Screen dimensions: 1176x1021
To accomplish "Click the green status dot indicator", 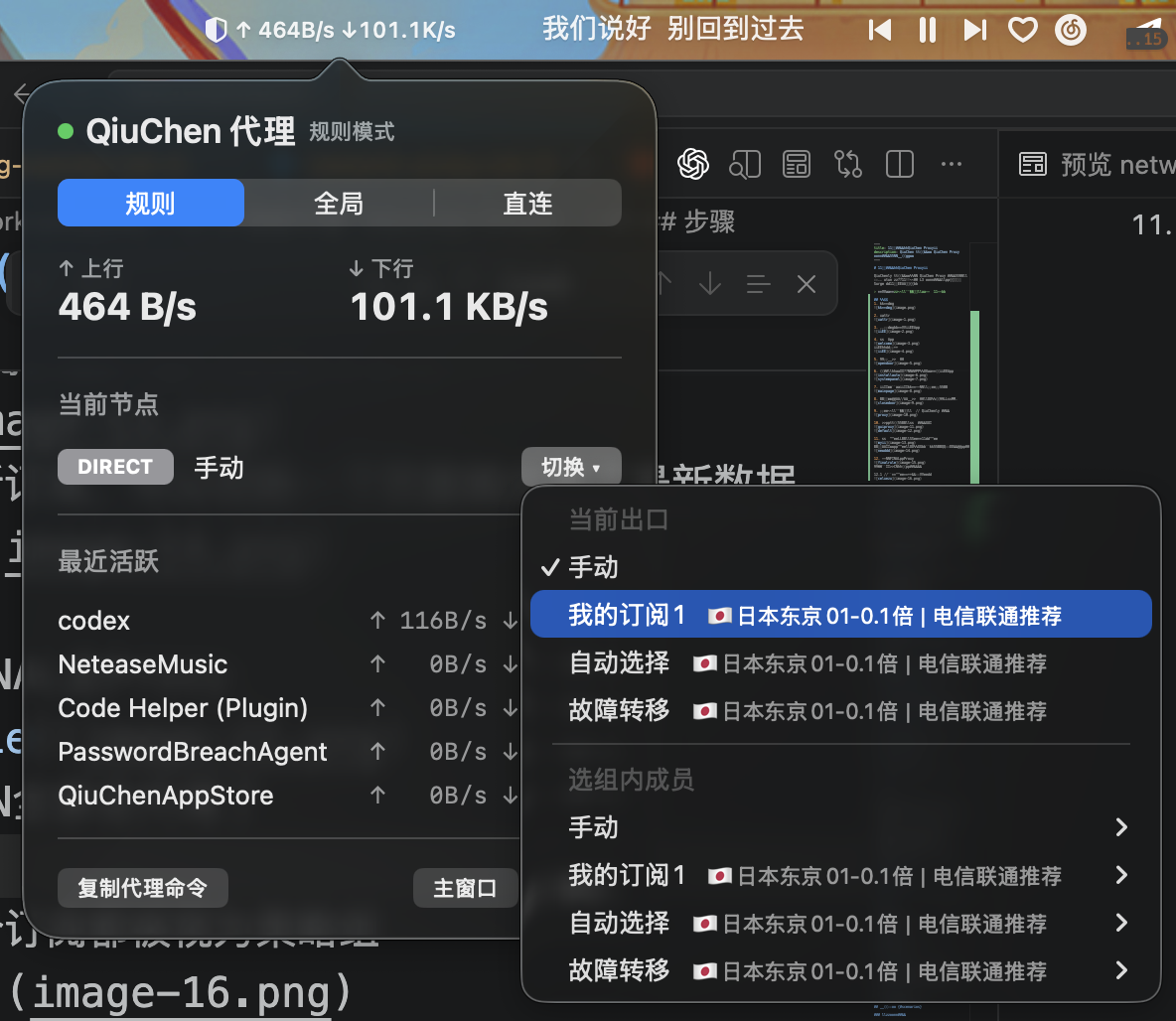I will [66, 131].
